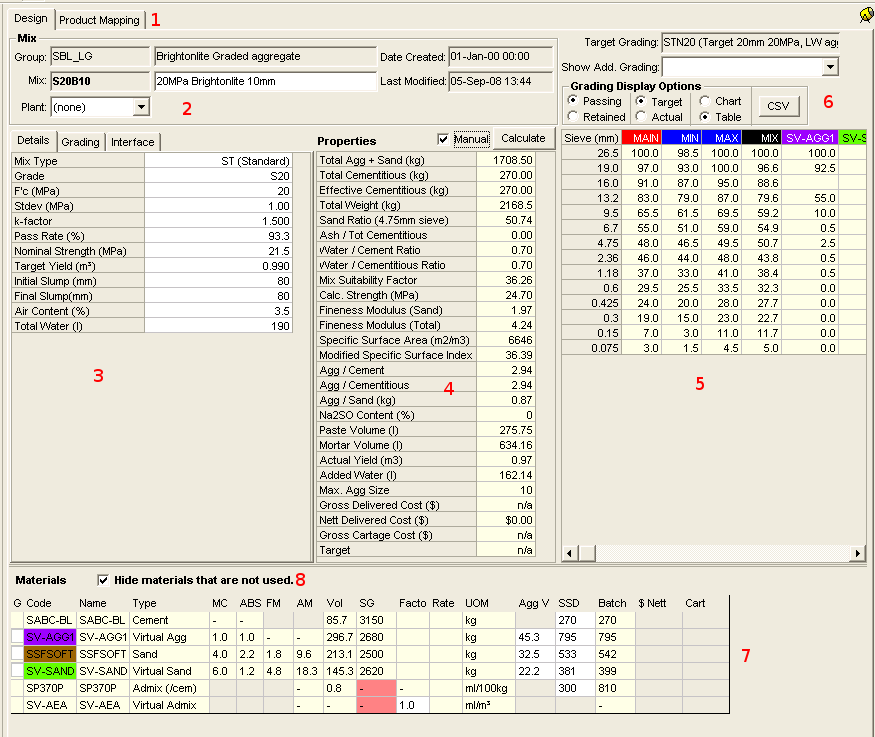Choose the Chart display option
Screen dimensions: 875x737
[705, 101]
